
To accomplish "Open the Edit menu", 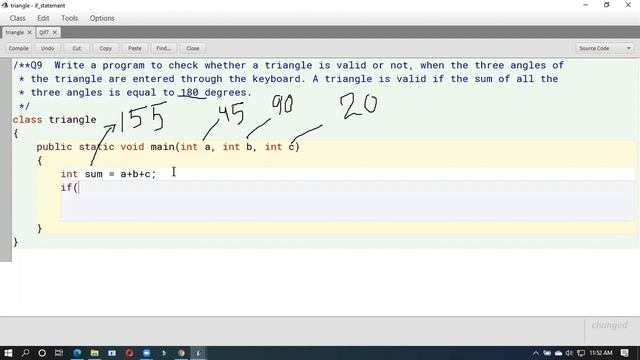I will coord(43,18).
